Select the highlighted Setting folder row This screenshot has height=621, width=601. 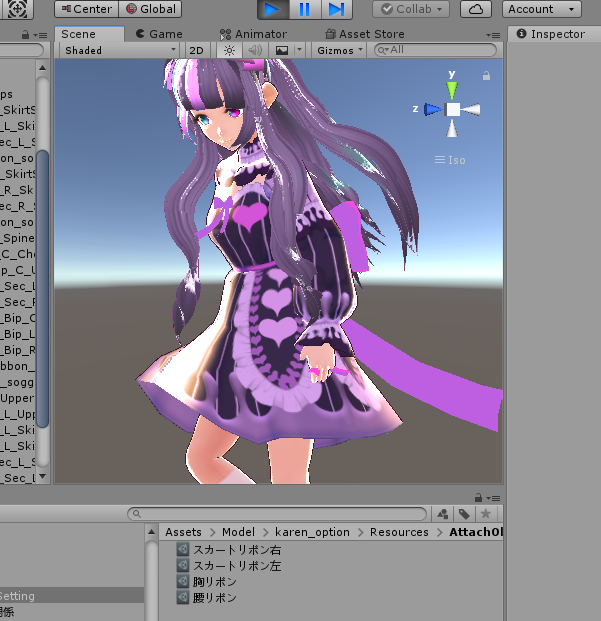[x=72, y=595]
